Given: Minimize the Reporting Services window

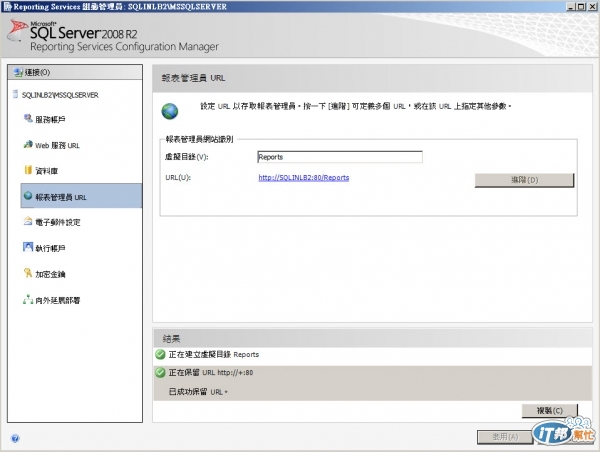Looking at the screenshot, I should point(571,7).
